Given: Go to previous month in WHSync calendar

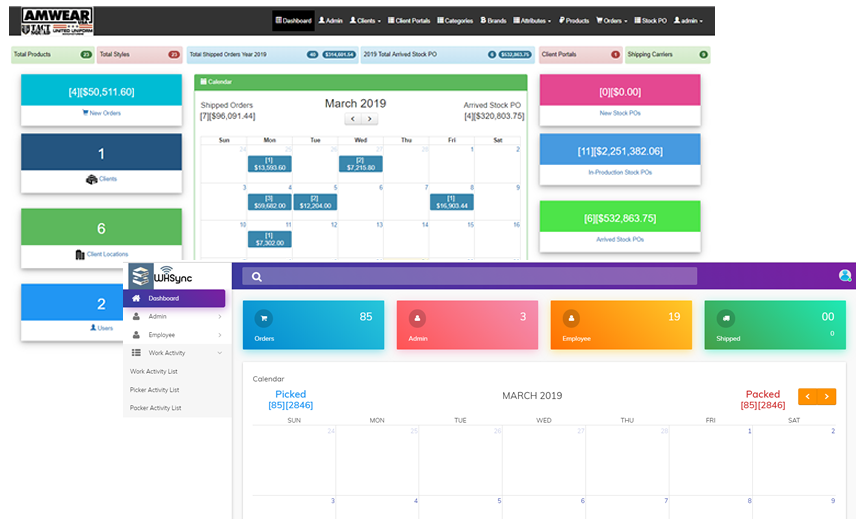Looking at the screenshot, I should click(807, 396).
